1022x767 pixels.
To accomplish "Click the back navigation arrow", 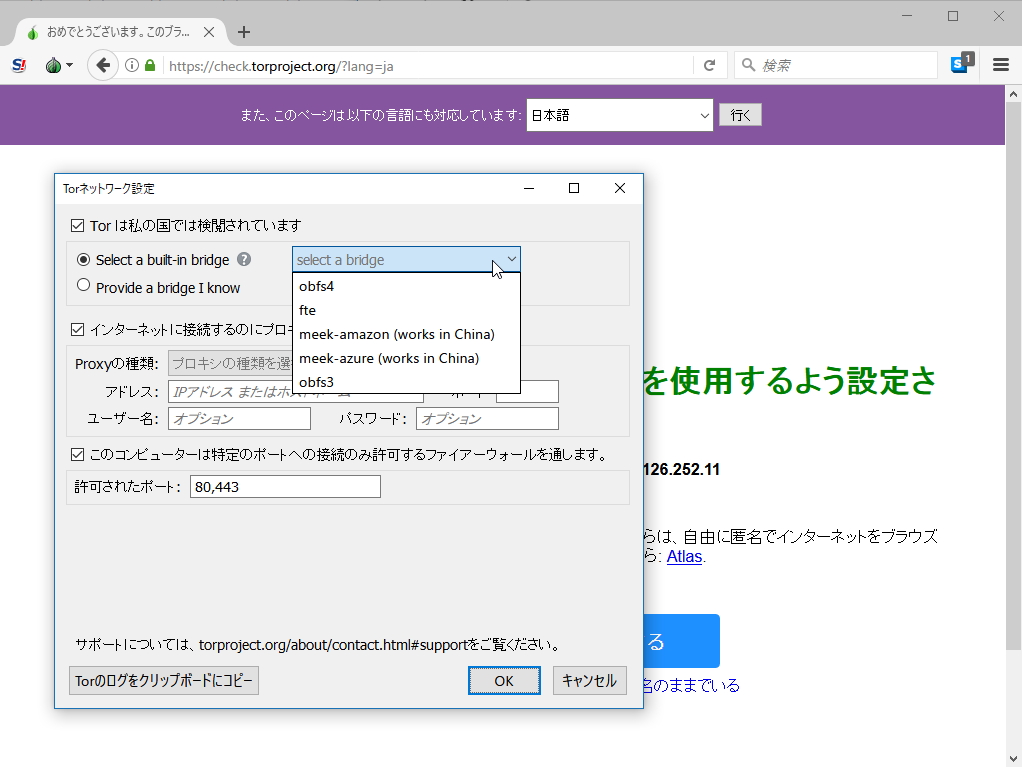I will coord(103,64).
